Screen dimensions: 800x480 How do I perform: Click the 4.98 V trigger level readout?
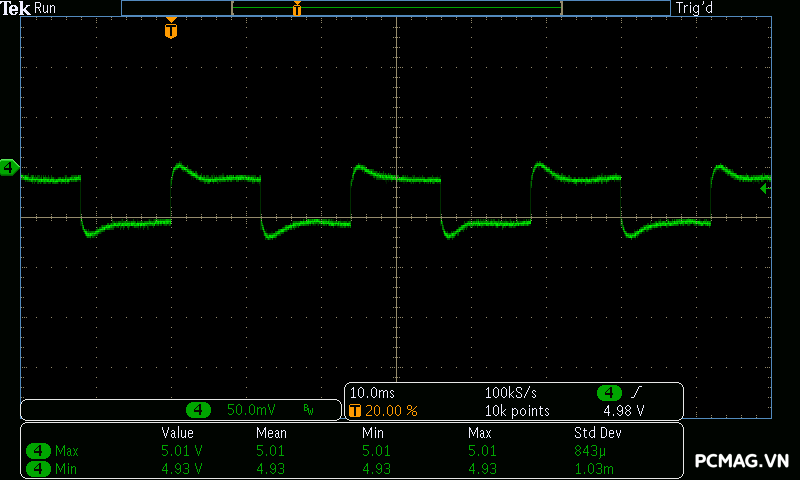click(x=623, y=411)
